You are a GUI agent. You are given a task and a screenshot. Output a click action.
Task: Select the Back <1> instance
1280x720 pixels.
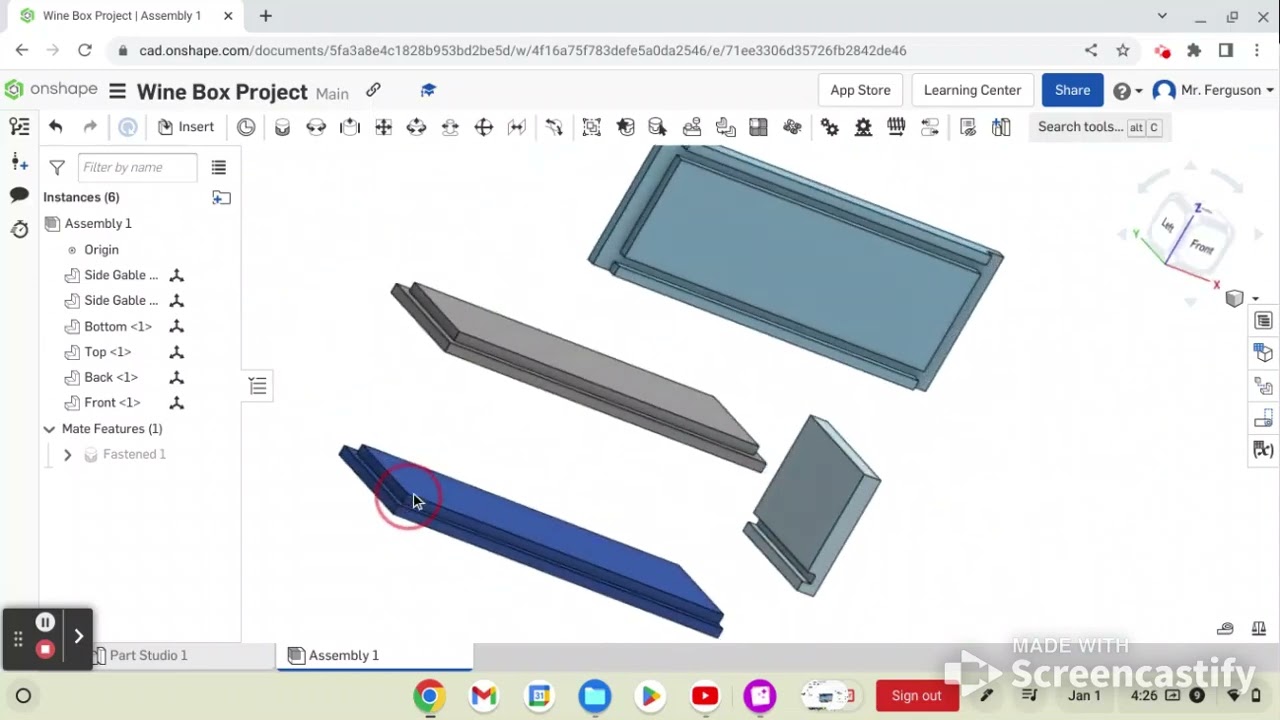[110, 377]
